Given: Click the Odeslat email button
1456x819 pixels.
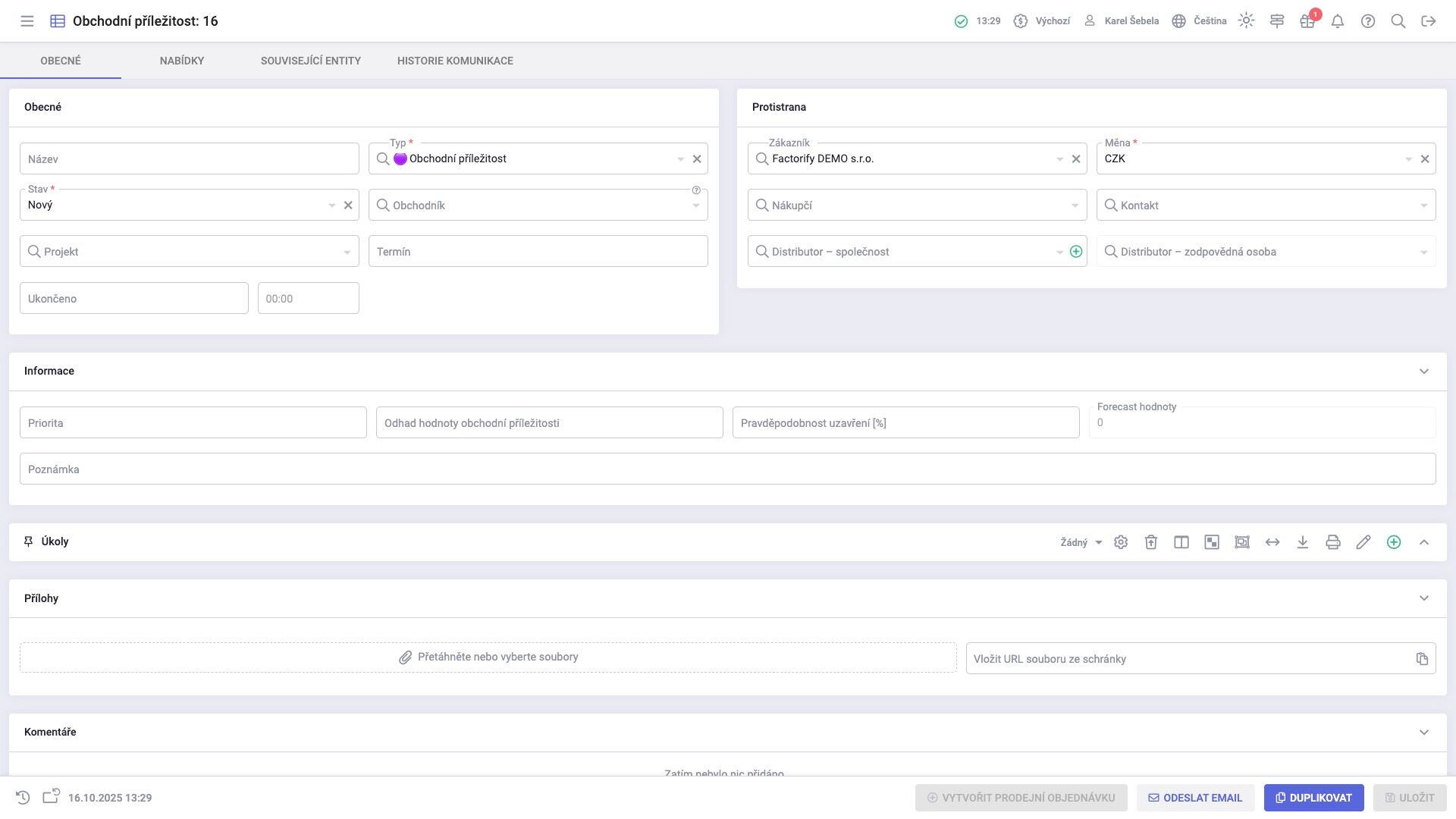Looking at the screenshot, I should (1195, 798).
